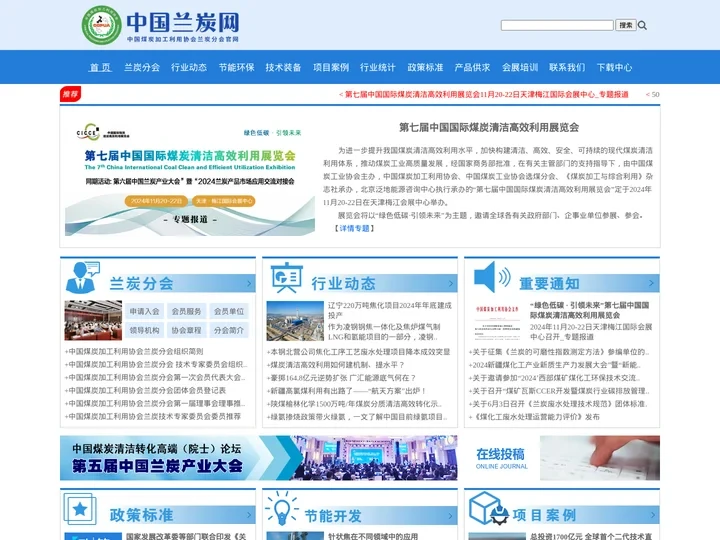Open 豪掷164.8亿元逆势扩张 news link
Viewport: 720px width, 540px height.
point(342,377)
